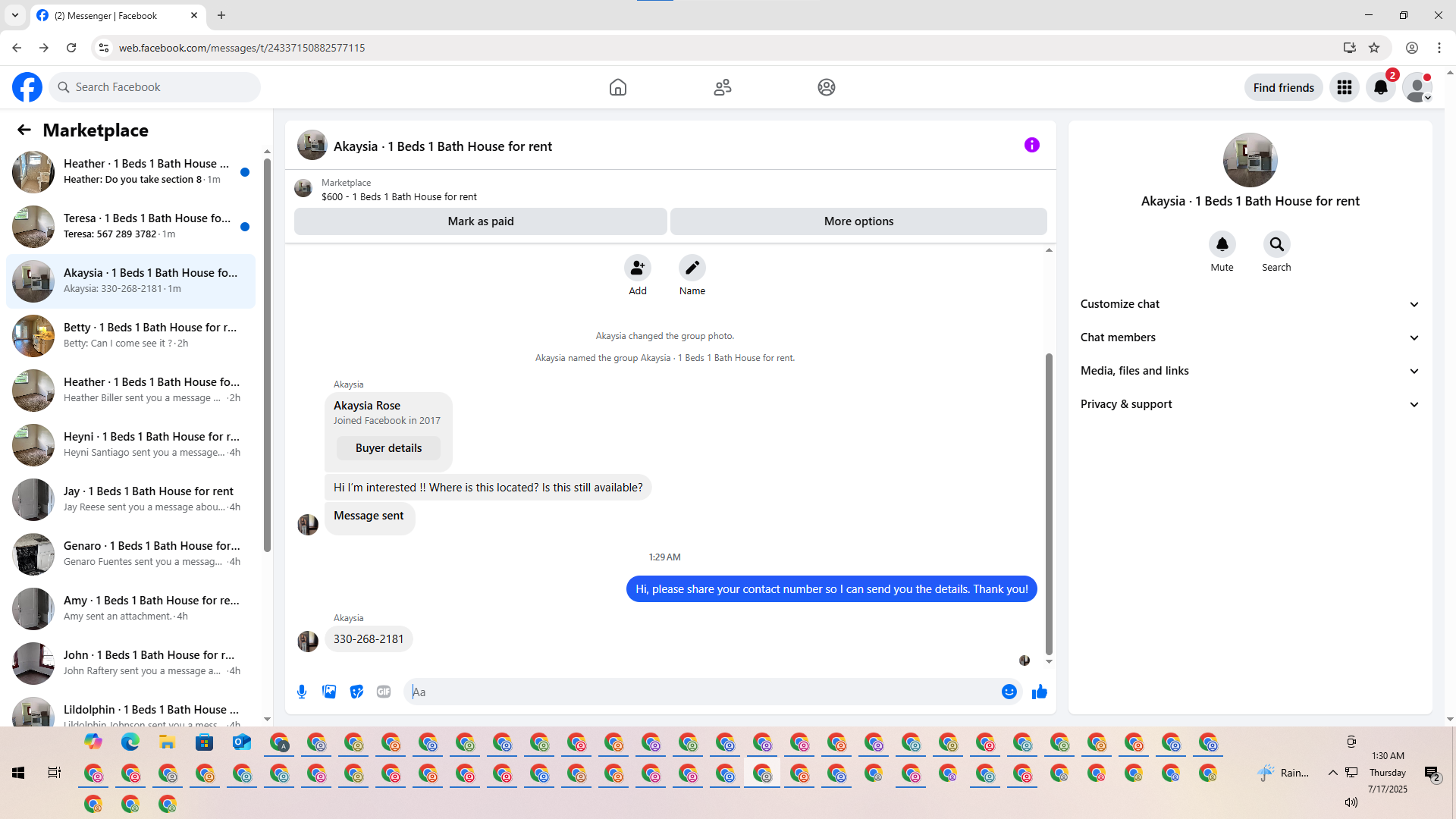
Task: Reload the browser page
Action: 71,48
